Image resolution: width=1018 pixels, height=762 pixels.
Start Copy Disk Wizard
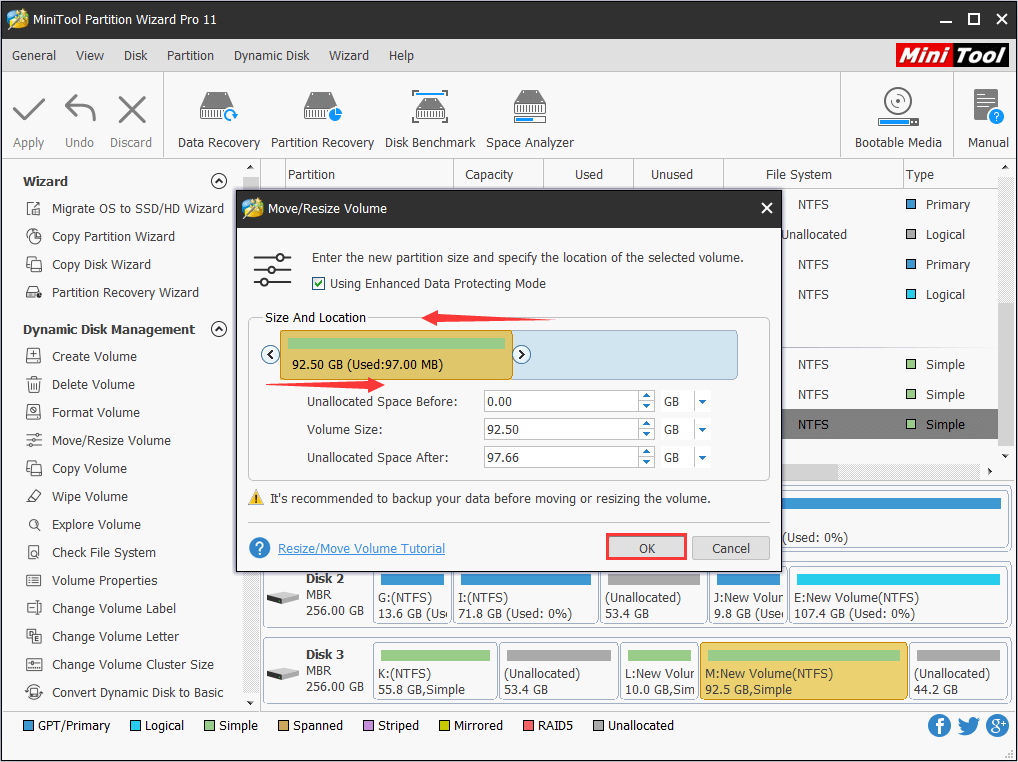click(88, 264)
